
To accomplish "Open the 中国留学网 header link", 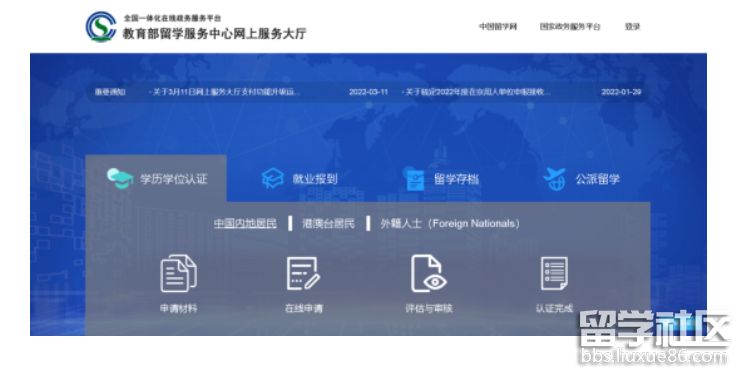I will coord(498,27).
